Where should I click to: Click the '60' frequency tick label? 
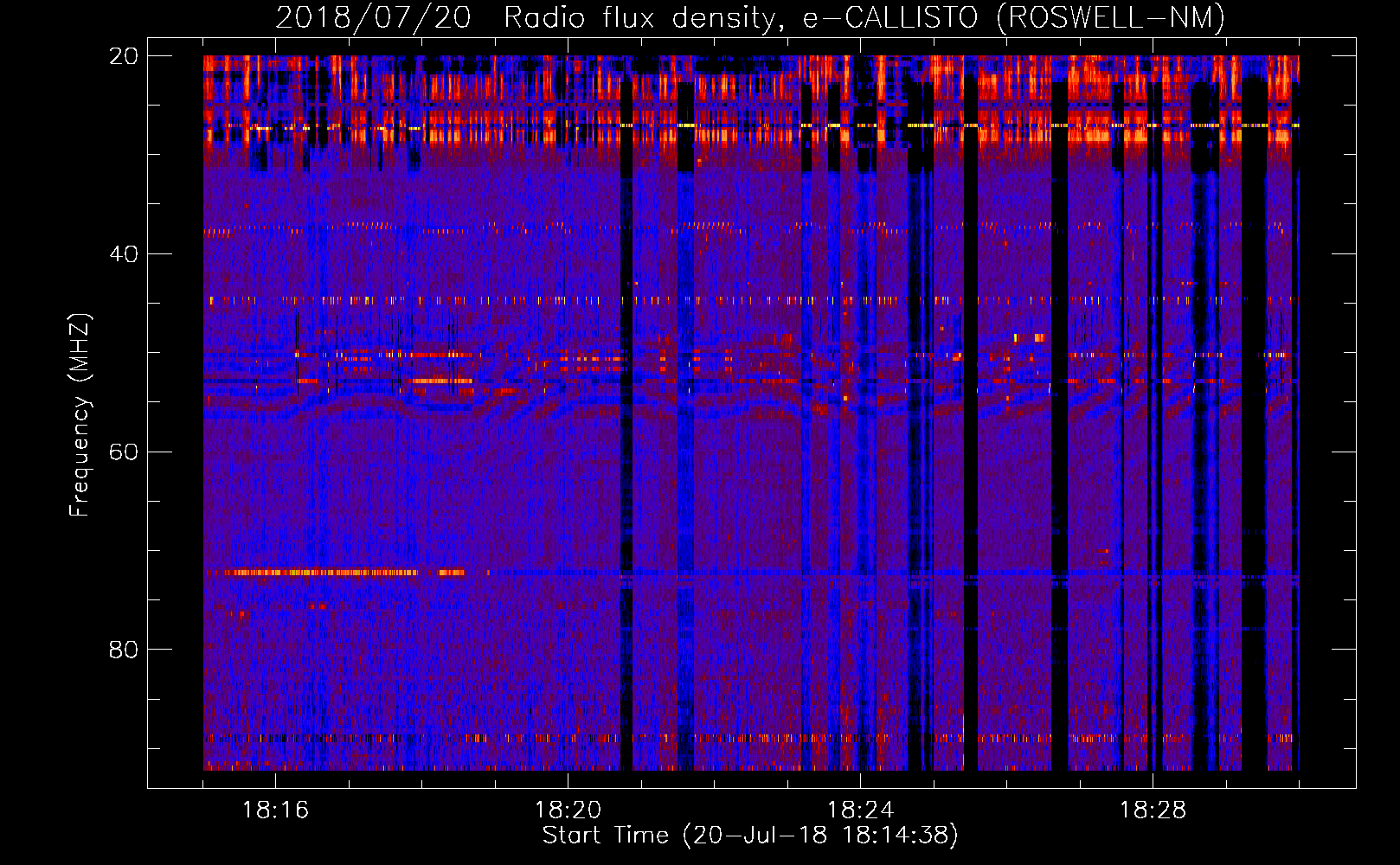pos(124,452)
